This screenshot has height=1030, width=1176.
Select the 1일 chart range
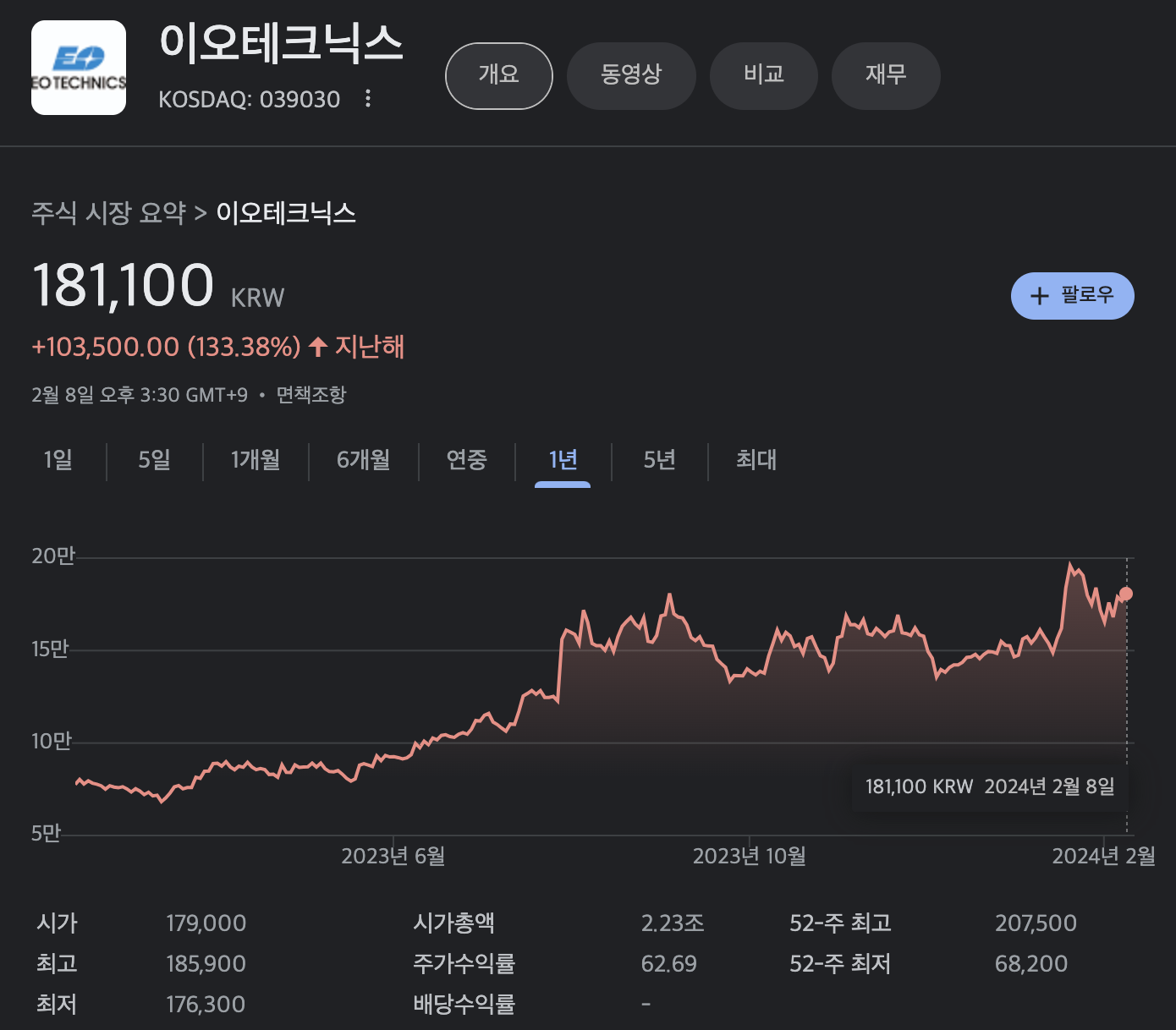[x=58, y=460]
